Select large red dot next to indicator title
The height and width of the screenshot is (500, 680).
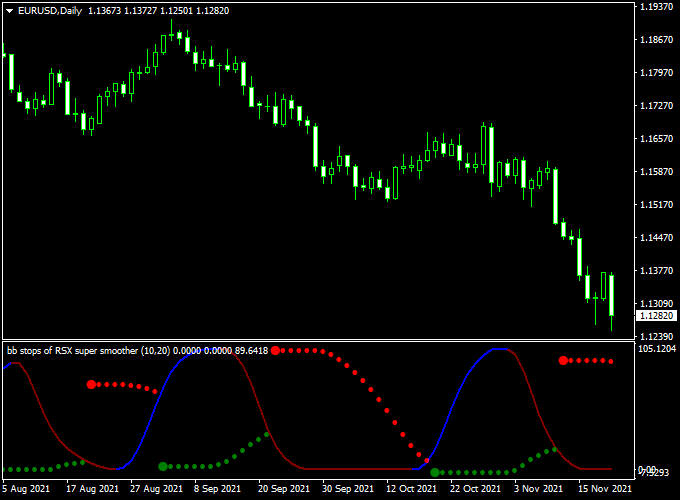point(276,350)
